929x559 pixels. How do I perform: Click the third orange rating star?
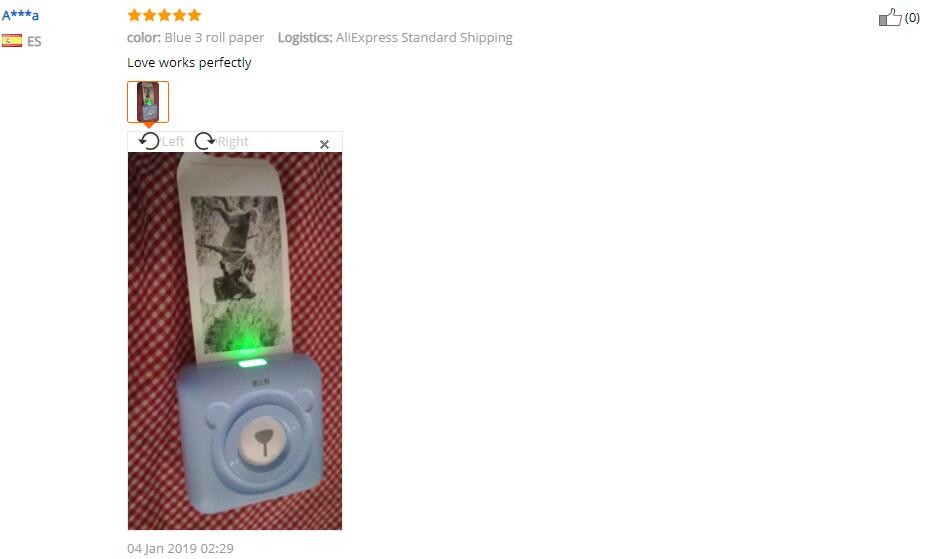(165, 15)
